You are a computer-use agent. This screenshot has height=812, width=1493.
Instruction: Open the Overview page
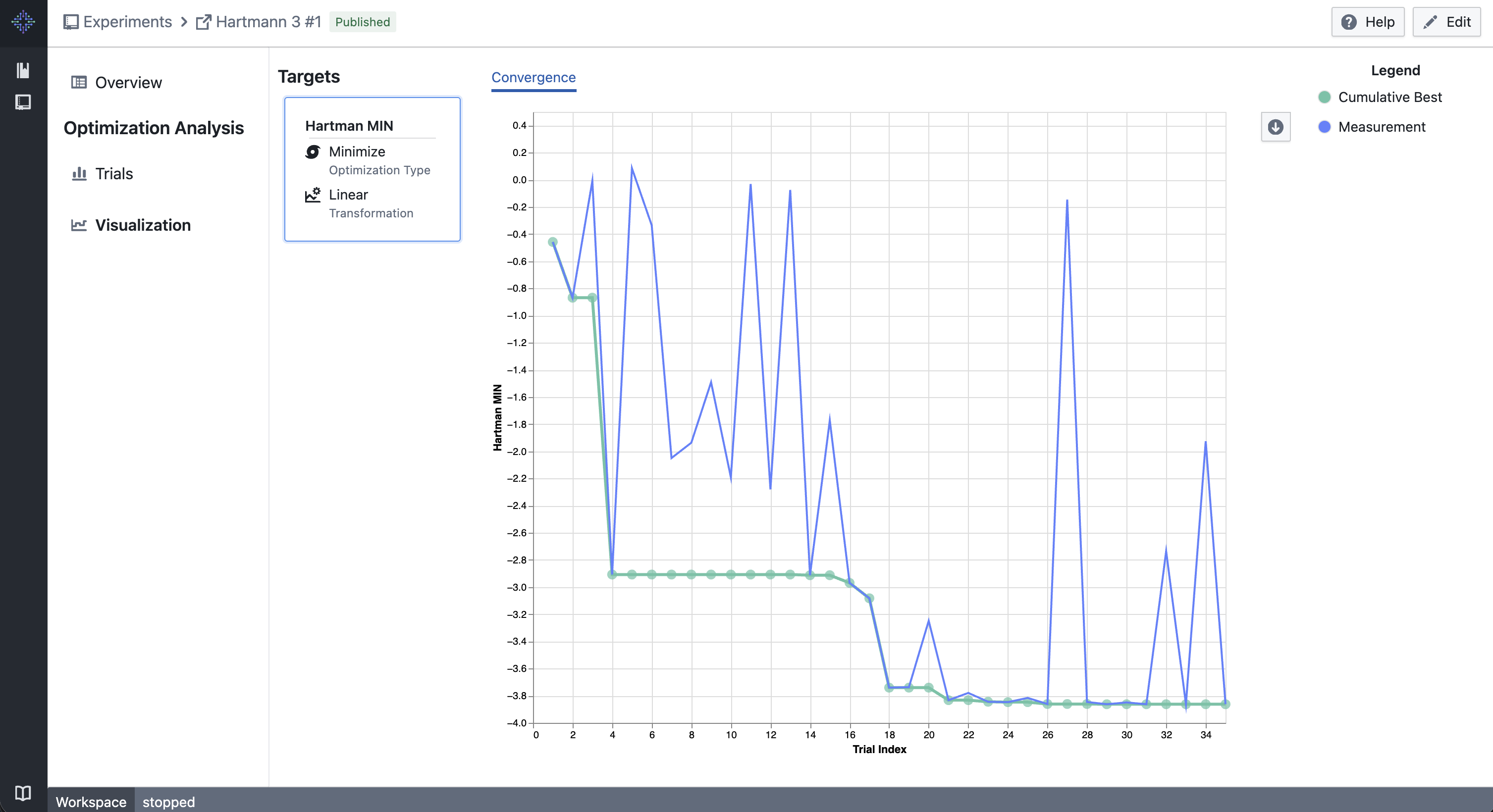coord(128,83)
